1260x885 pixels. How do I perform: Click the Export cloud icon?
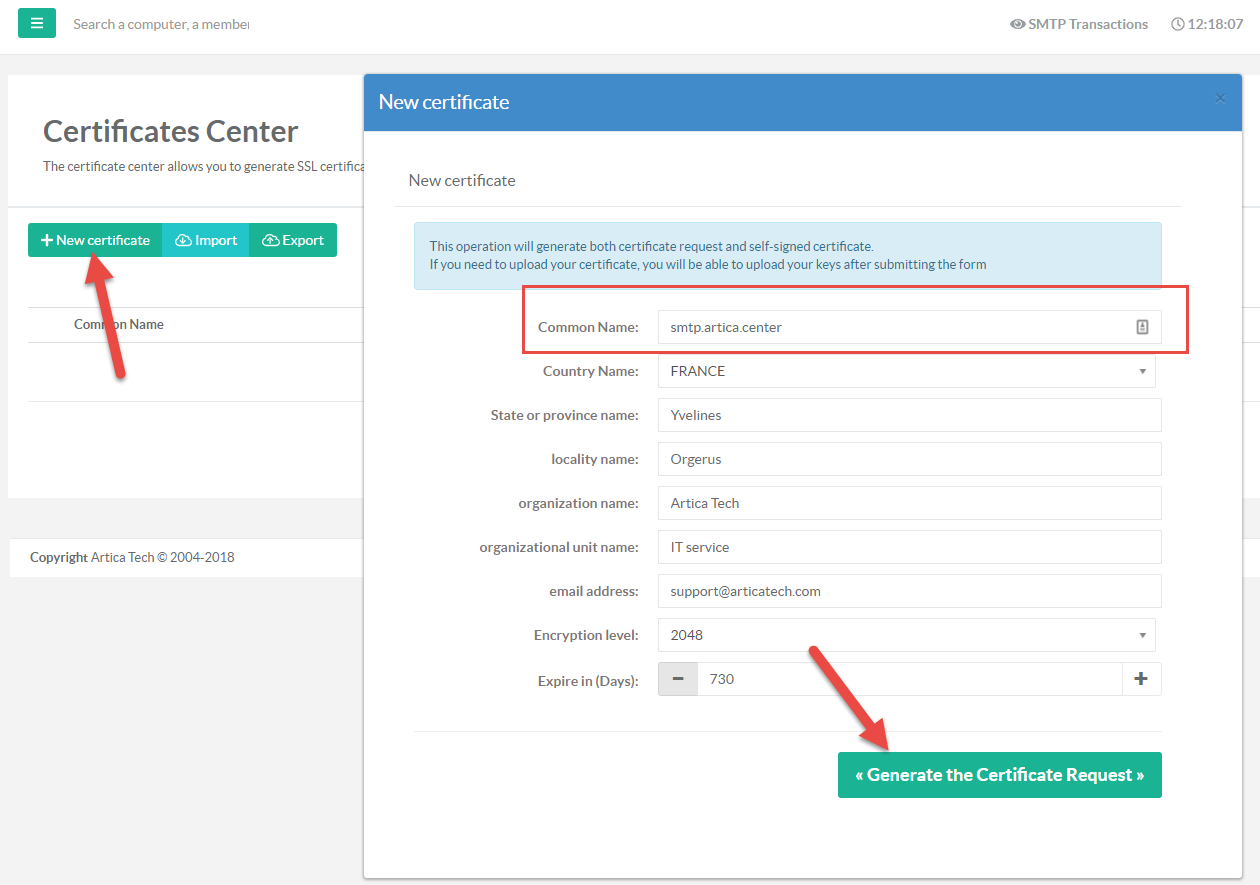(x=270, y=240)
